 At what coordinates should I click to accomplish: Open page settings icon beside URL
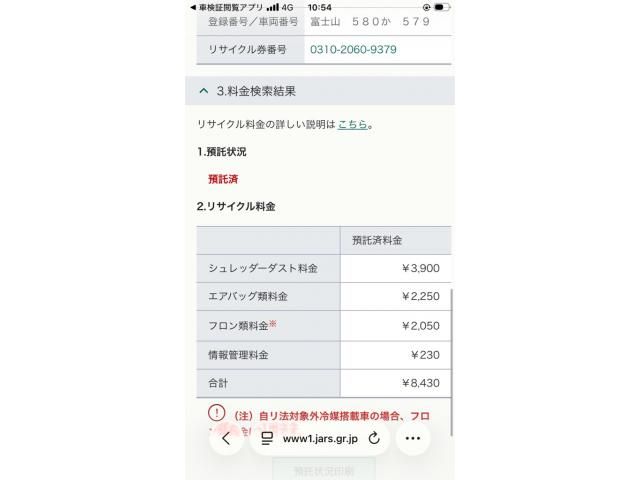click(267, 438)
